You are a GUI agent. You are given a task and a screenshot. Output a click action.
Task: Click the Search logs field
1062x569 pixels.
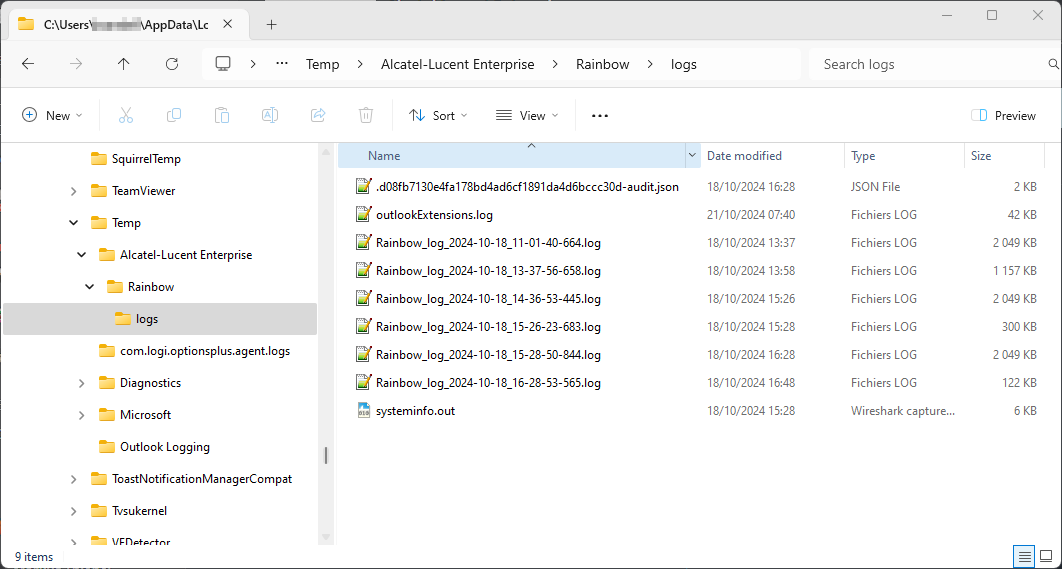tap(930, 64)
